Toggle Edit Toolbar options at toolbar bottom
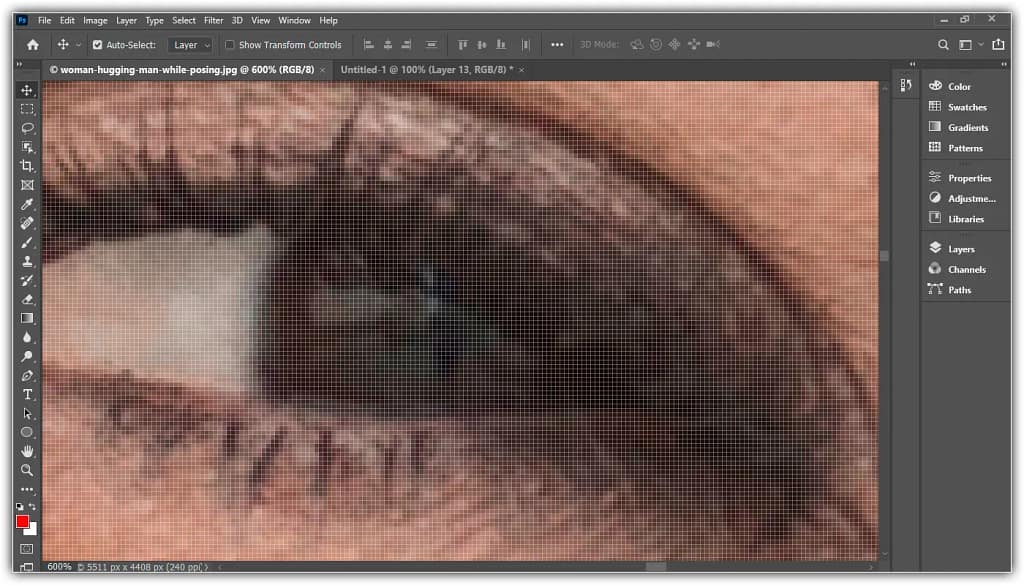Image resolution: width=1024 pixels, height=585 pixels. click(x=27, y=489)
